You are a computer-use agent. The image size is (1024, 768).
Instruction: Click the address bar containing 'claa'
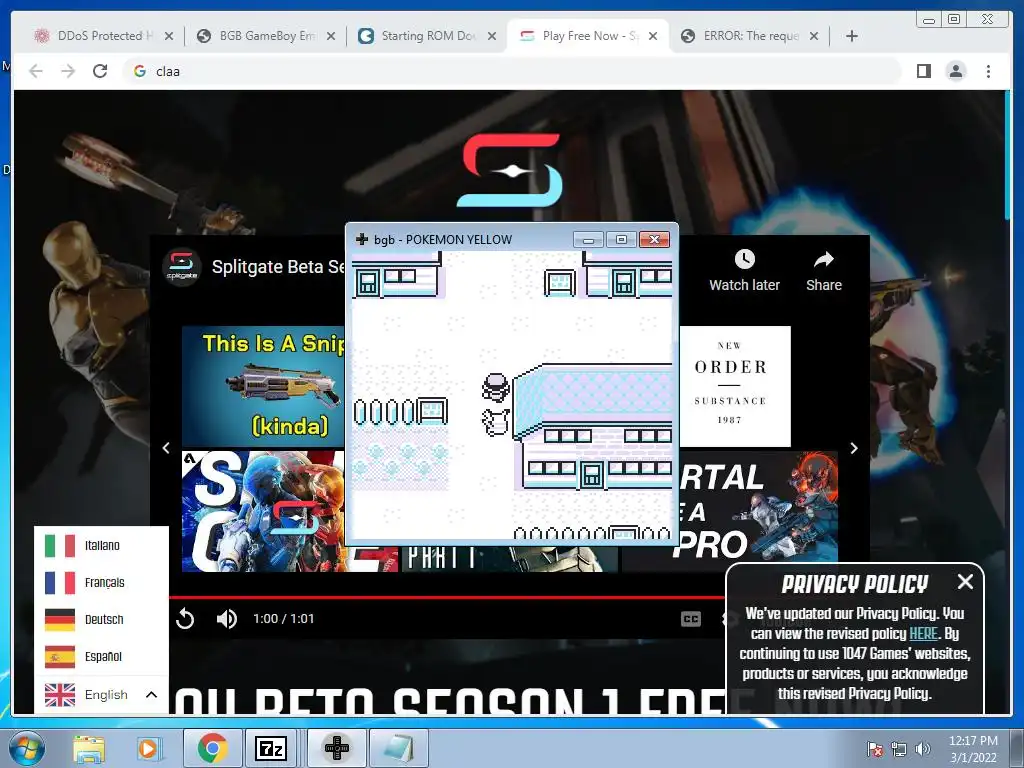[x=513, y=71]
